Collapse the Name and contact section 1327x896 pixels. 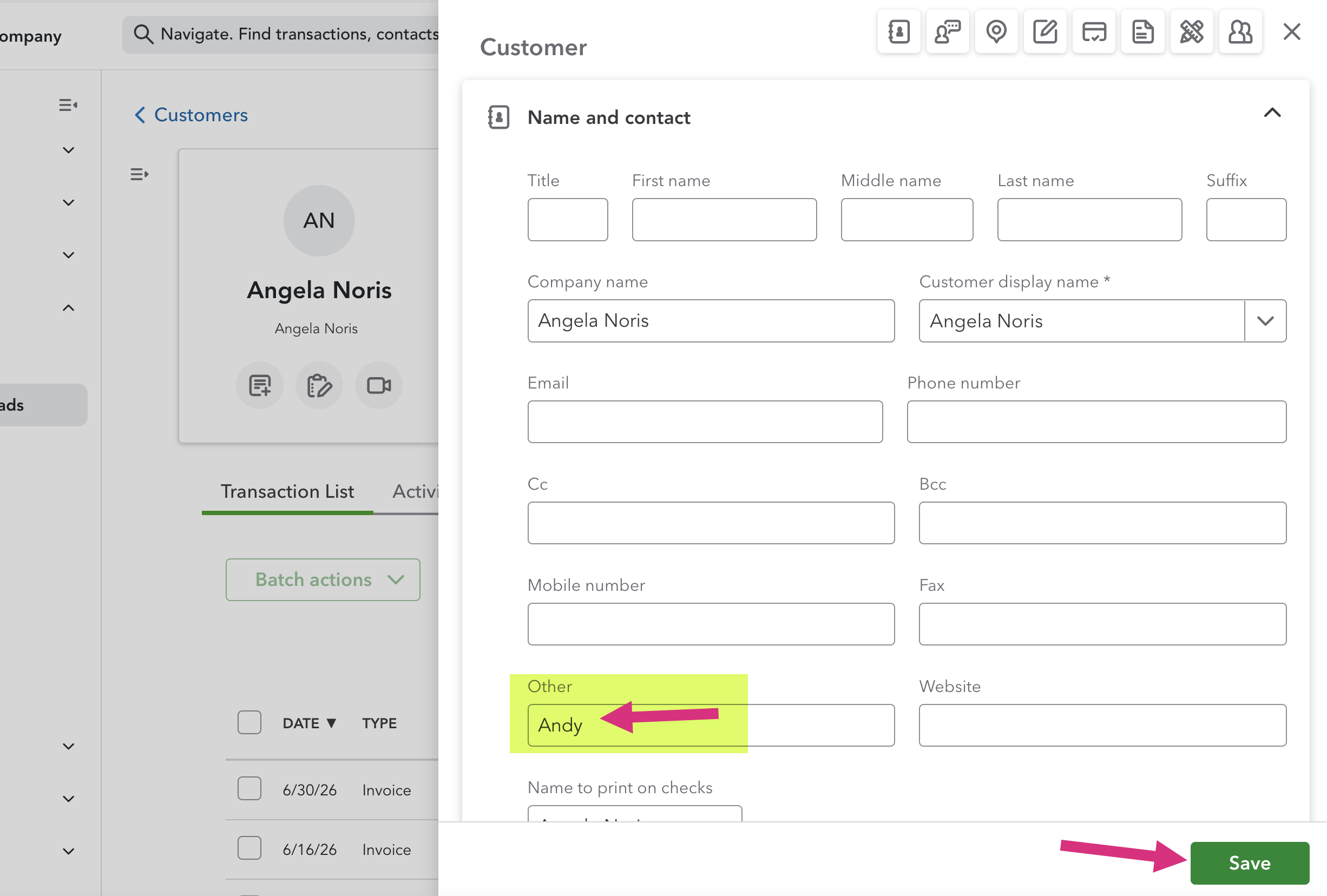(1272, 113)
